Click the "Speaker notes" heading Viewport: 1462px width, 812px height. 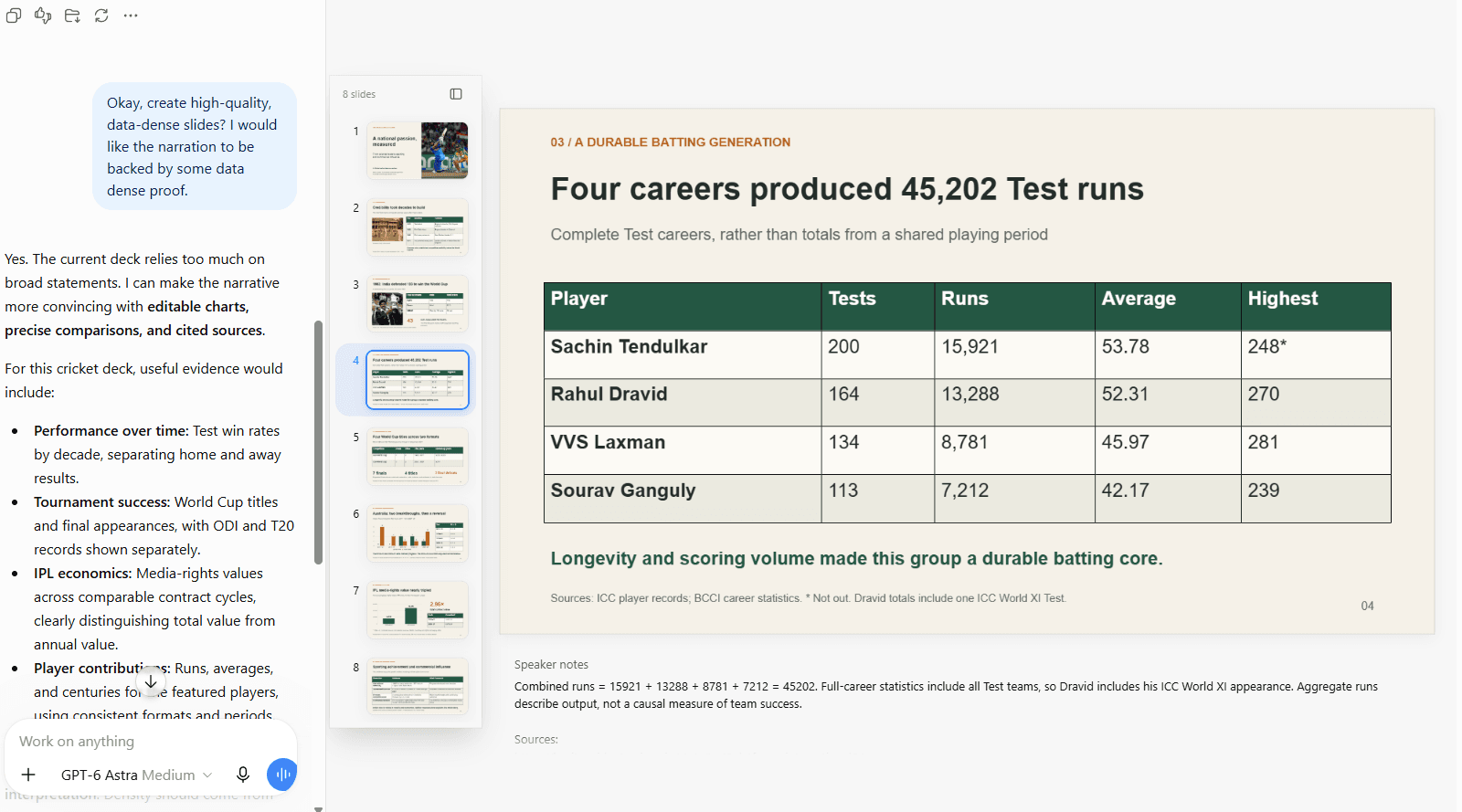click(x=551, y=665)
